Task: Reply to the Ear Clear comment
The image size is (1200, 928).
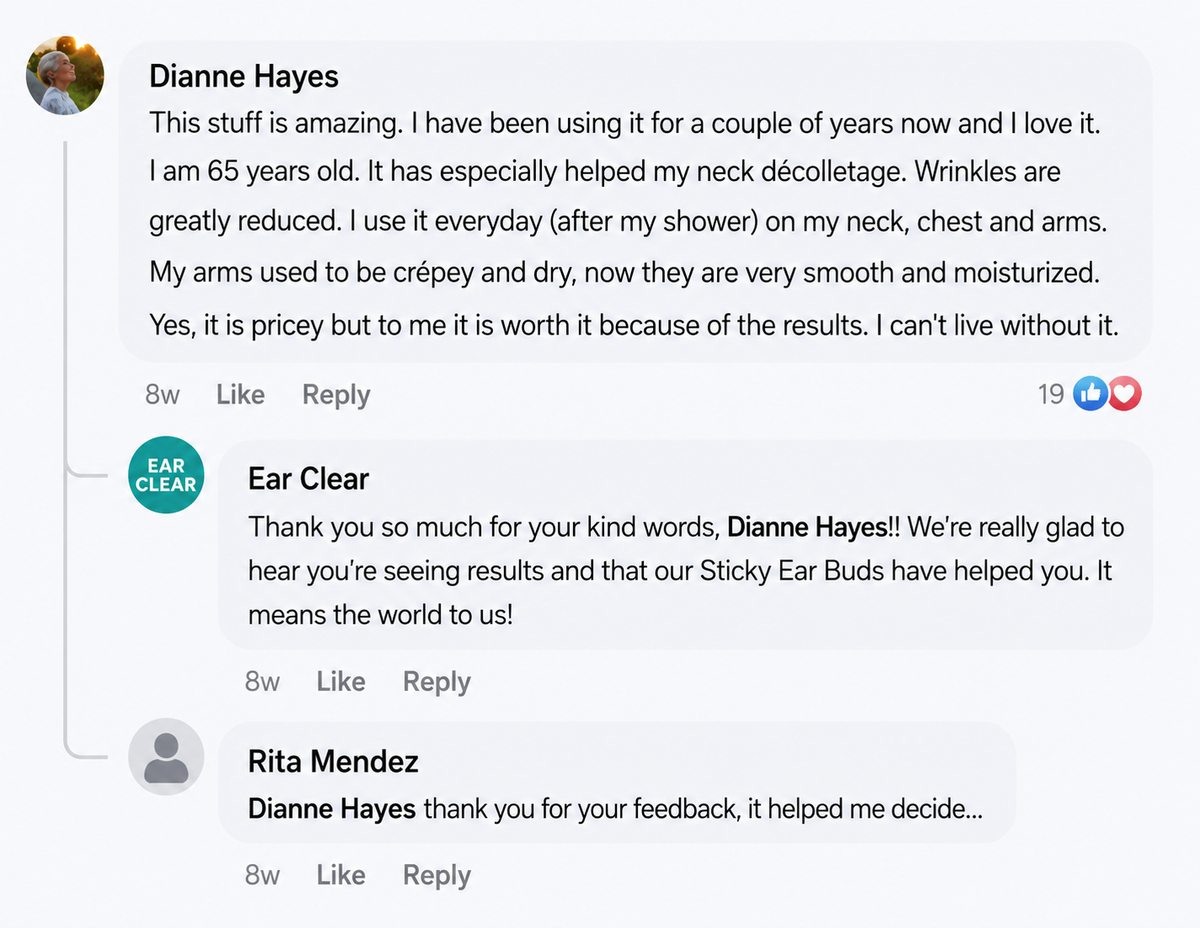Action: click(437, 682)
